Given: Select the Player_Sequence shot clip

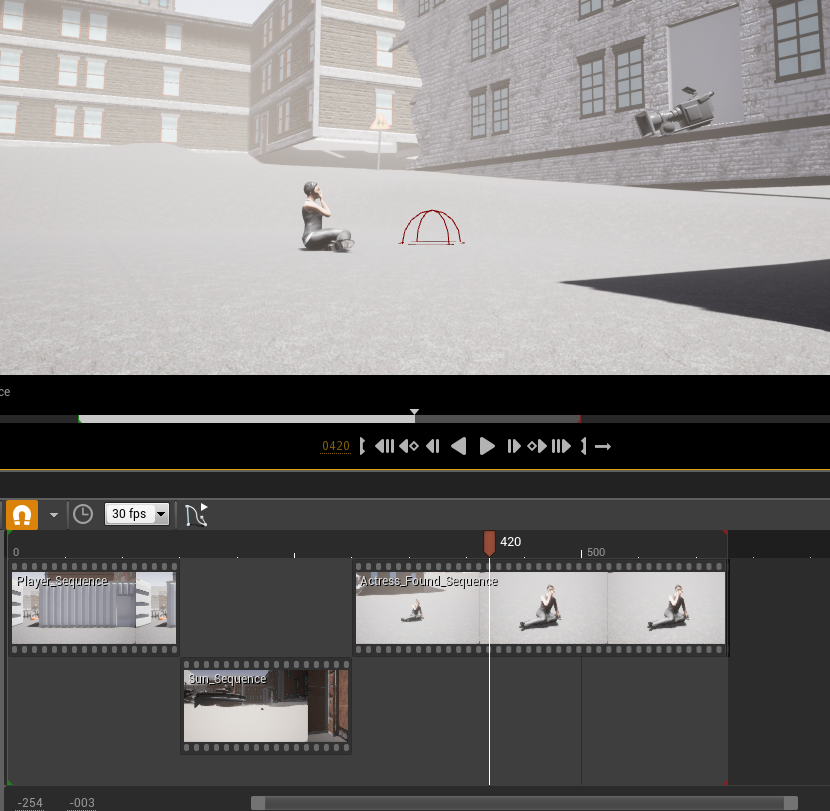Looking at the screenshot, I should point(93,608).
